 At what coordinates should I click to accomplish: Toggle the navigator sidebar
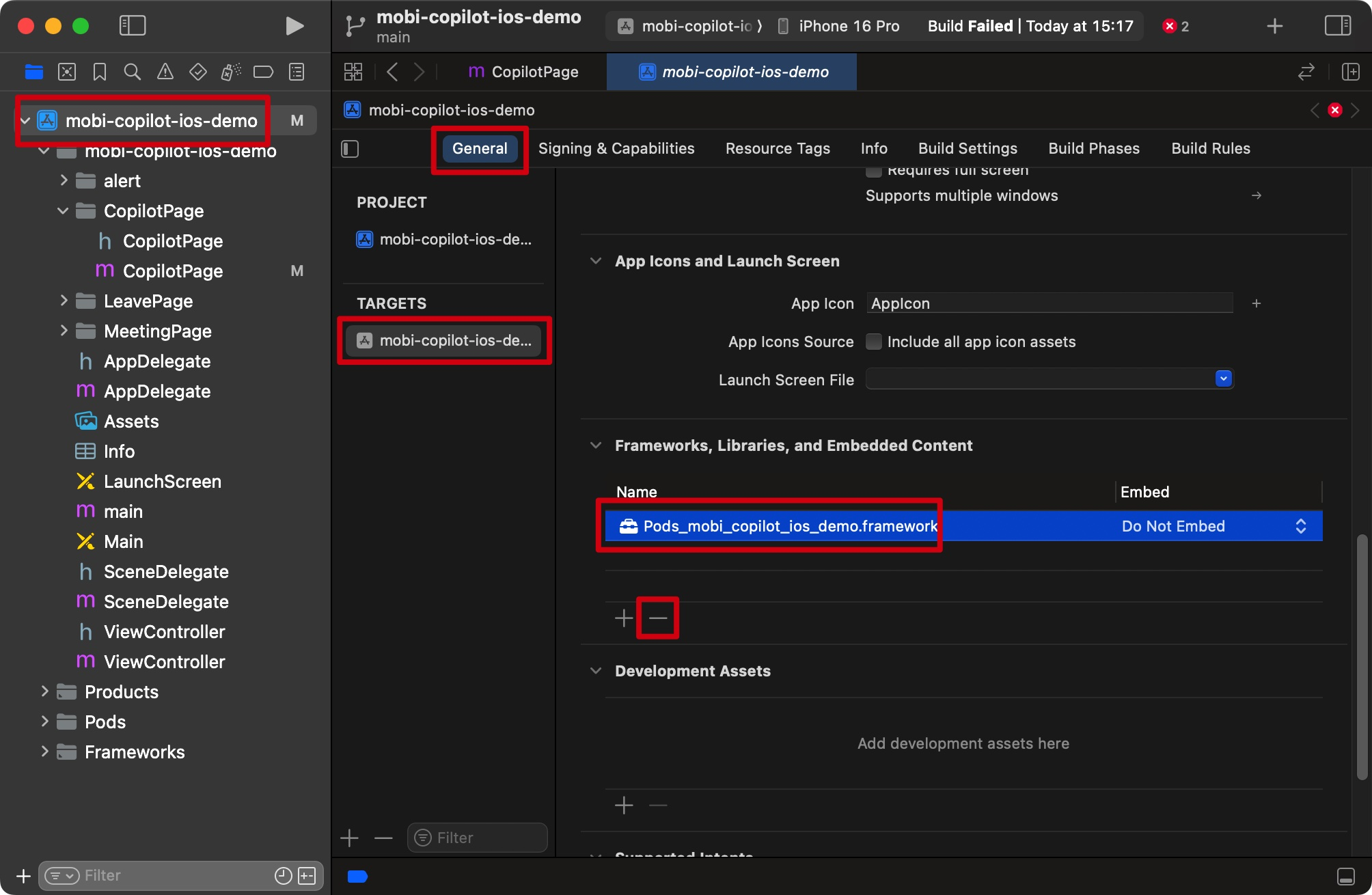(x=133, y=26)
